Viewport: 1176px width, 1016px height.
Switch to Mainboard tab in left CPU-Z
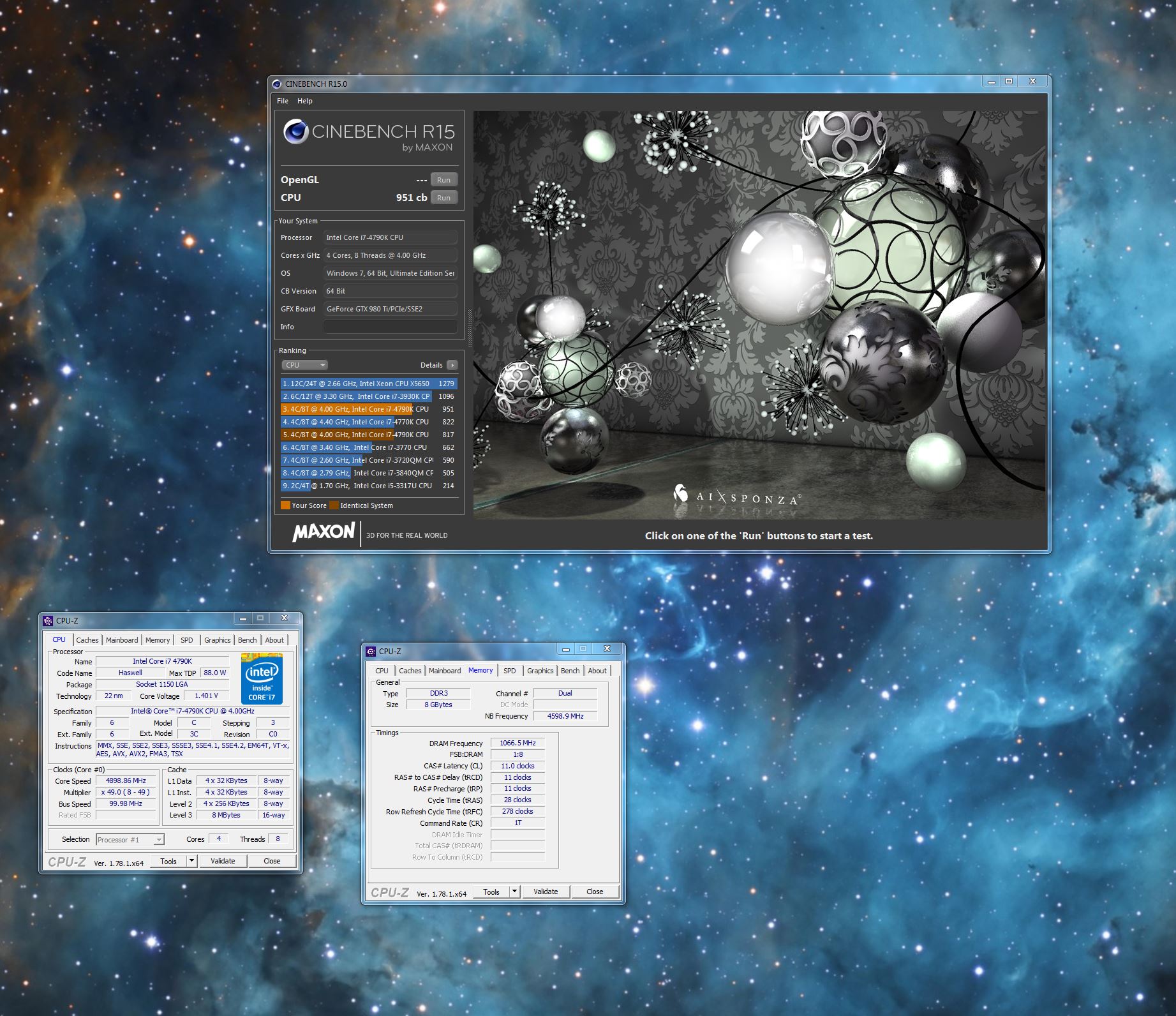tap(122, 640)
